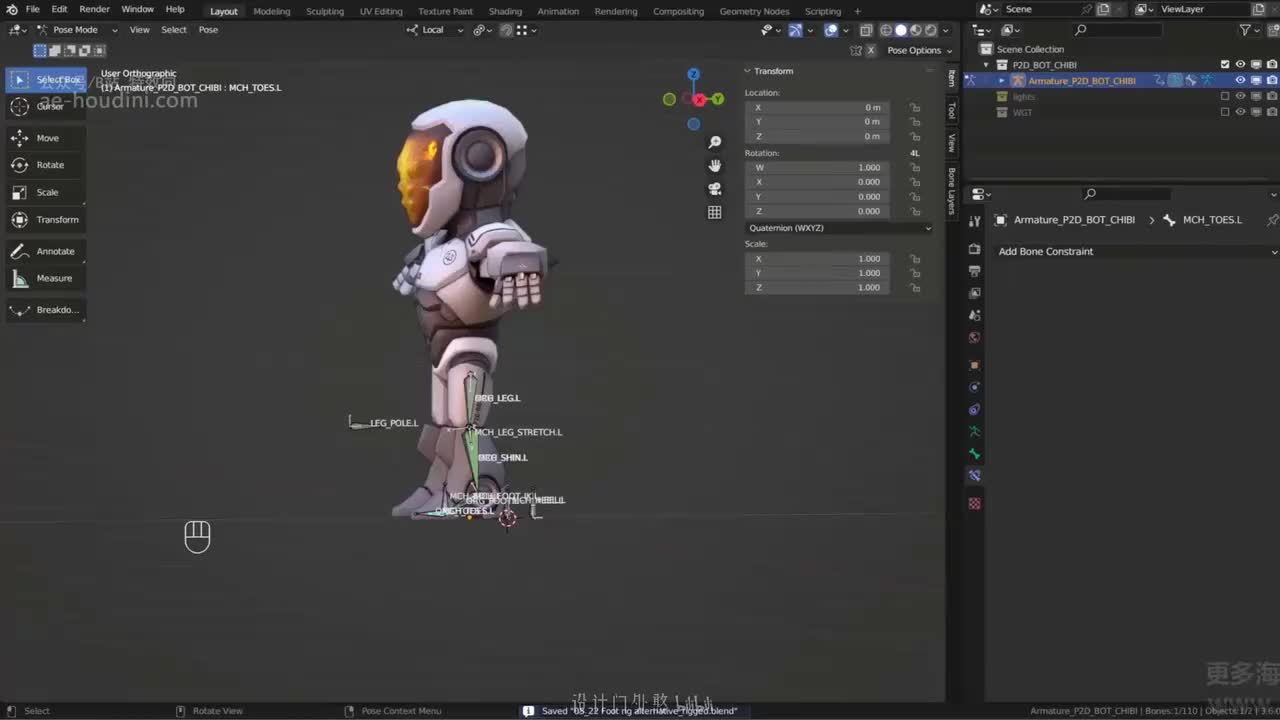Activate the Cursor tool
The height and width of the screenshot is (720, 1280).
coord(46,106)
